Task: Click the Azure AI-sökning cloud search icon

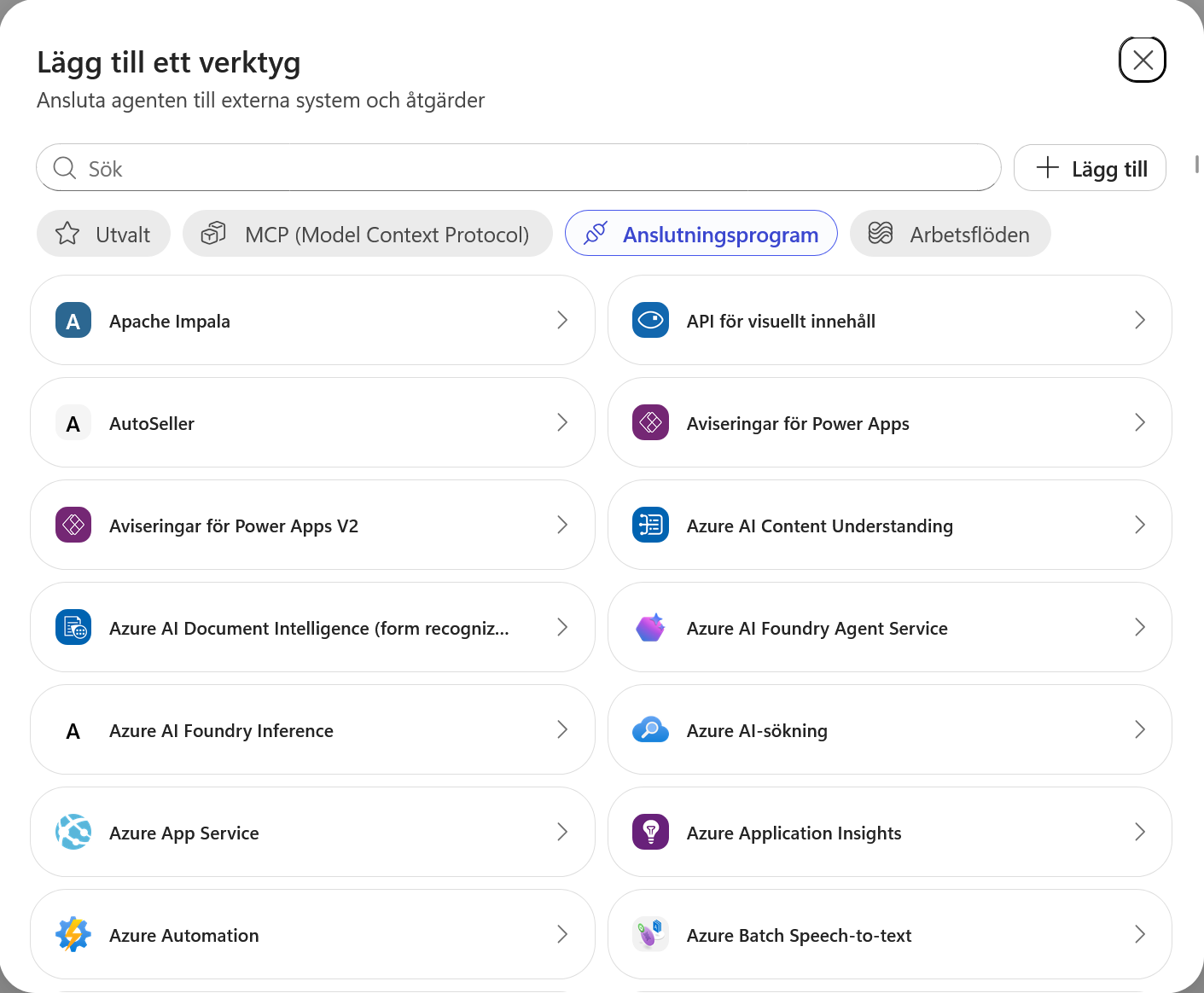Action: click(651, 730)
